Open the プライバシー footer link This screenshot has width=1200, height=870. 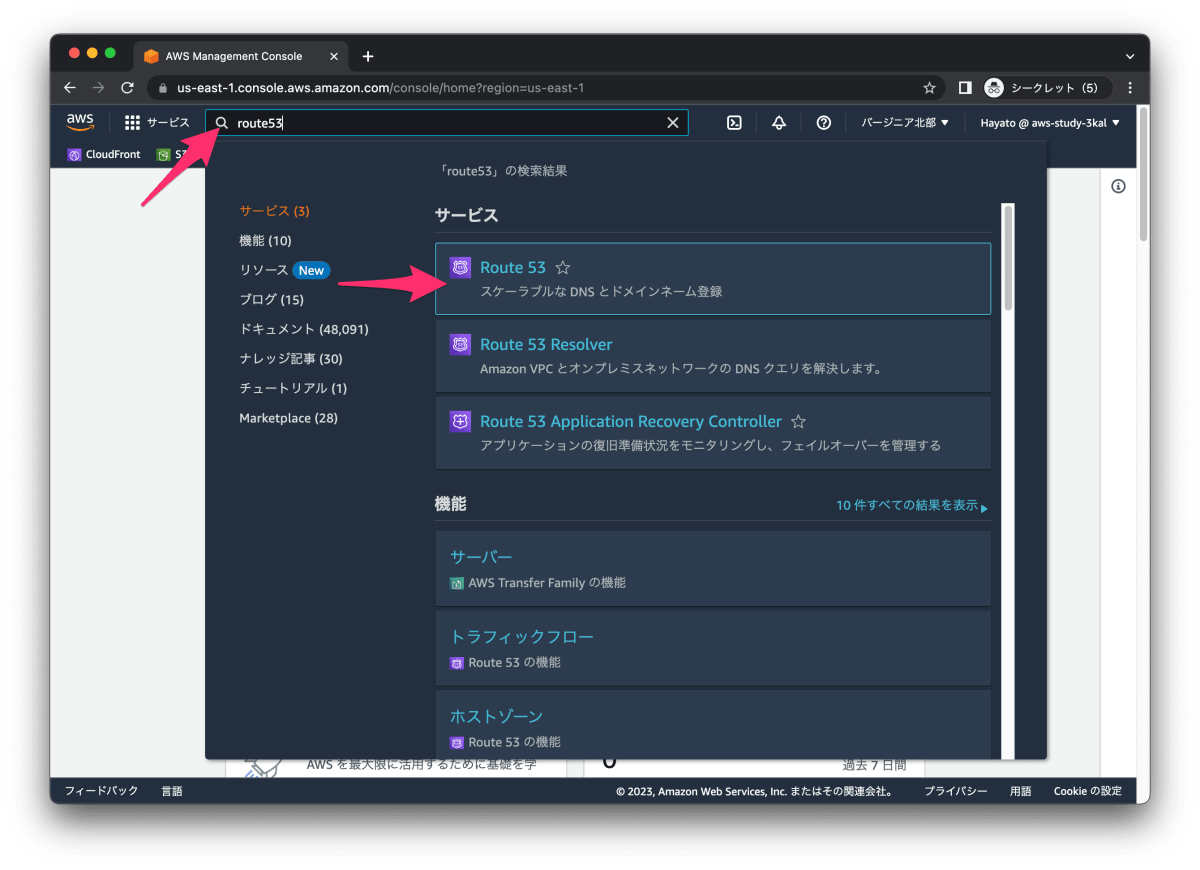pyautogui.click(x=956, y=791)
